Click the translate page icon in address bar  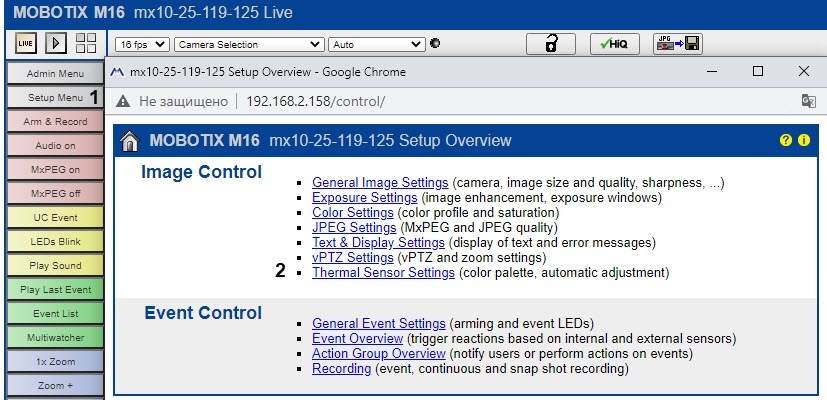808,102
